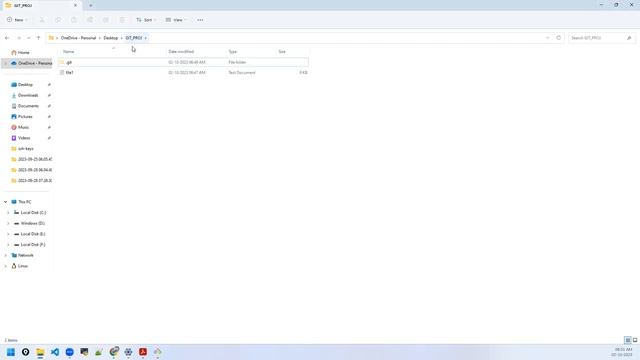Refresh the current folder view
Viewport: 640px width, 360px height.
point(559,38)
